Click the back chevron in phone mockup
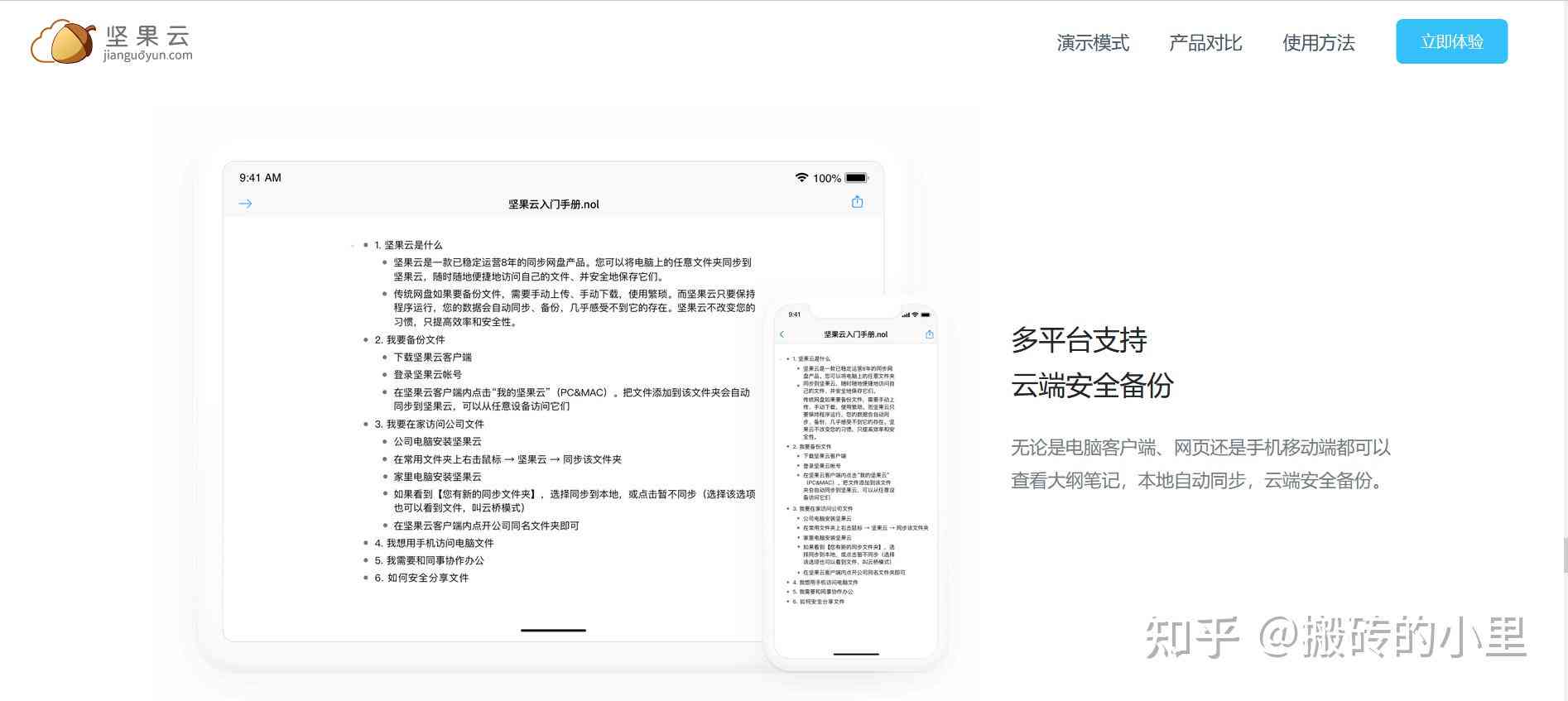The width and height of the screenshot is (1568, 701). [782, 334]
